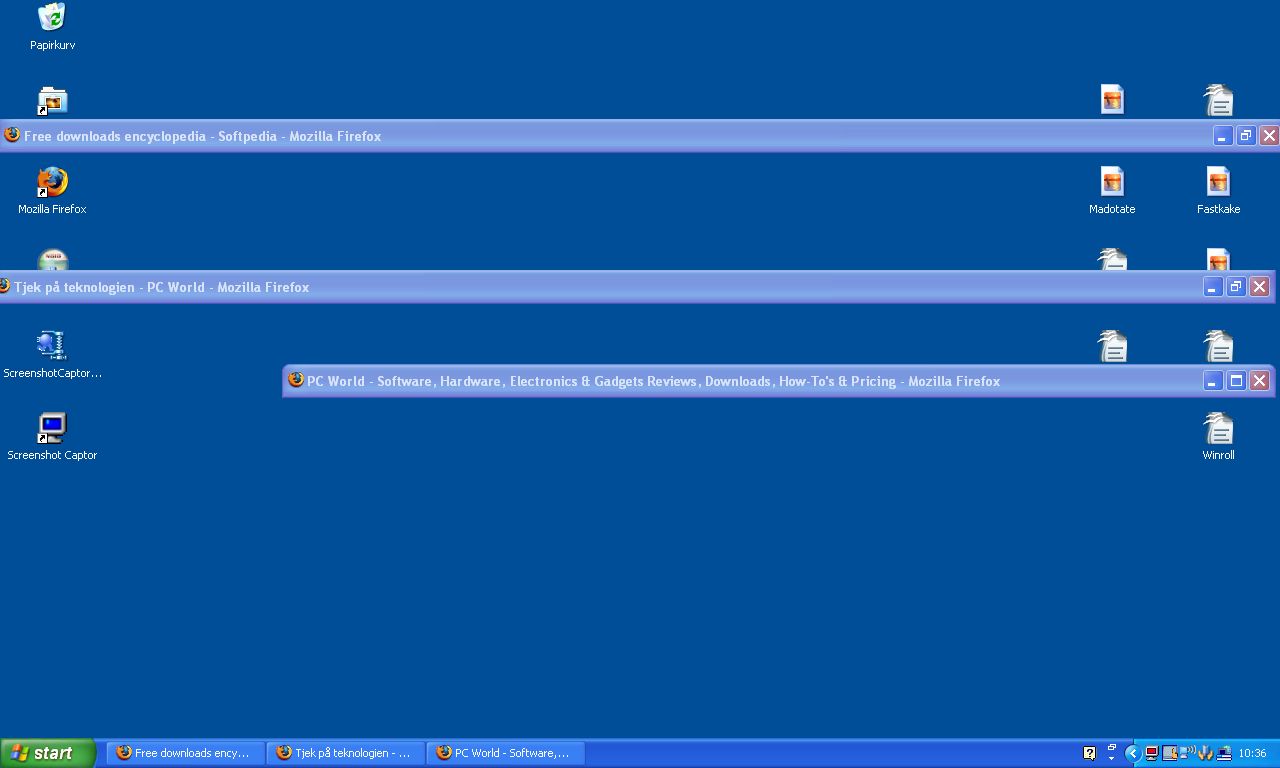Open the Windows Start menu

pos(48,753)
